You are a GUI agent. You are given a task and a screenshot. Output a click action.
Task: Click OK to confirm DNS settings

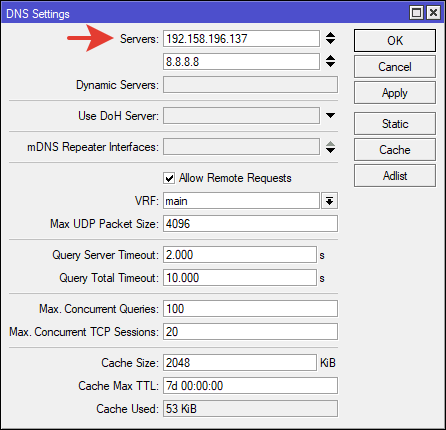click(395, 41)
